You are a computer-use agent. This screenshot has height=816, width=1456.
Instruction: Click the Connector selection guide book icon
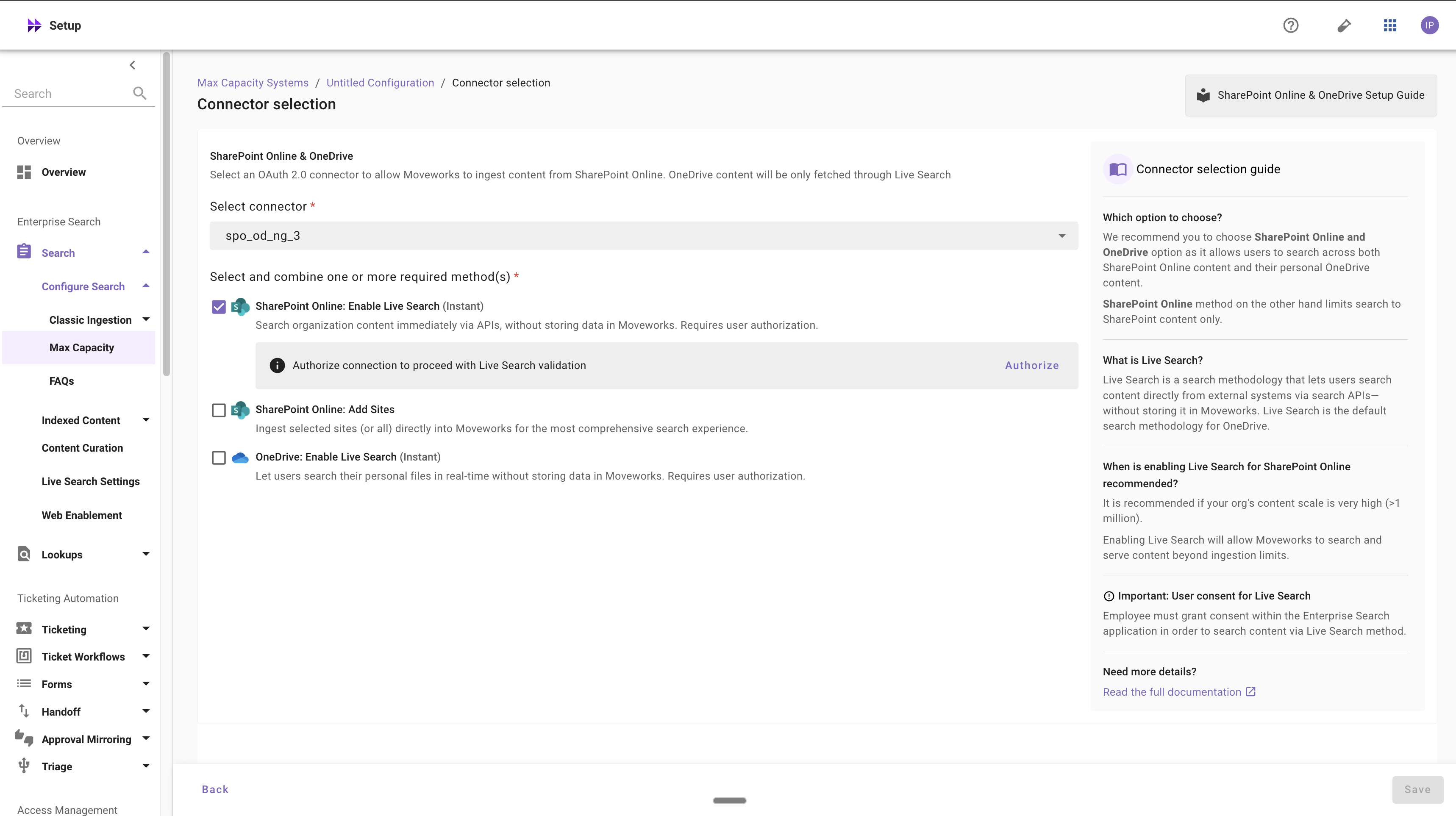coord(1117,169)
